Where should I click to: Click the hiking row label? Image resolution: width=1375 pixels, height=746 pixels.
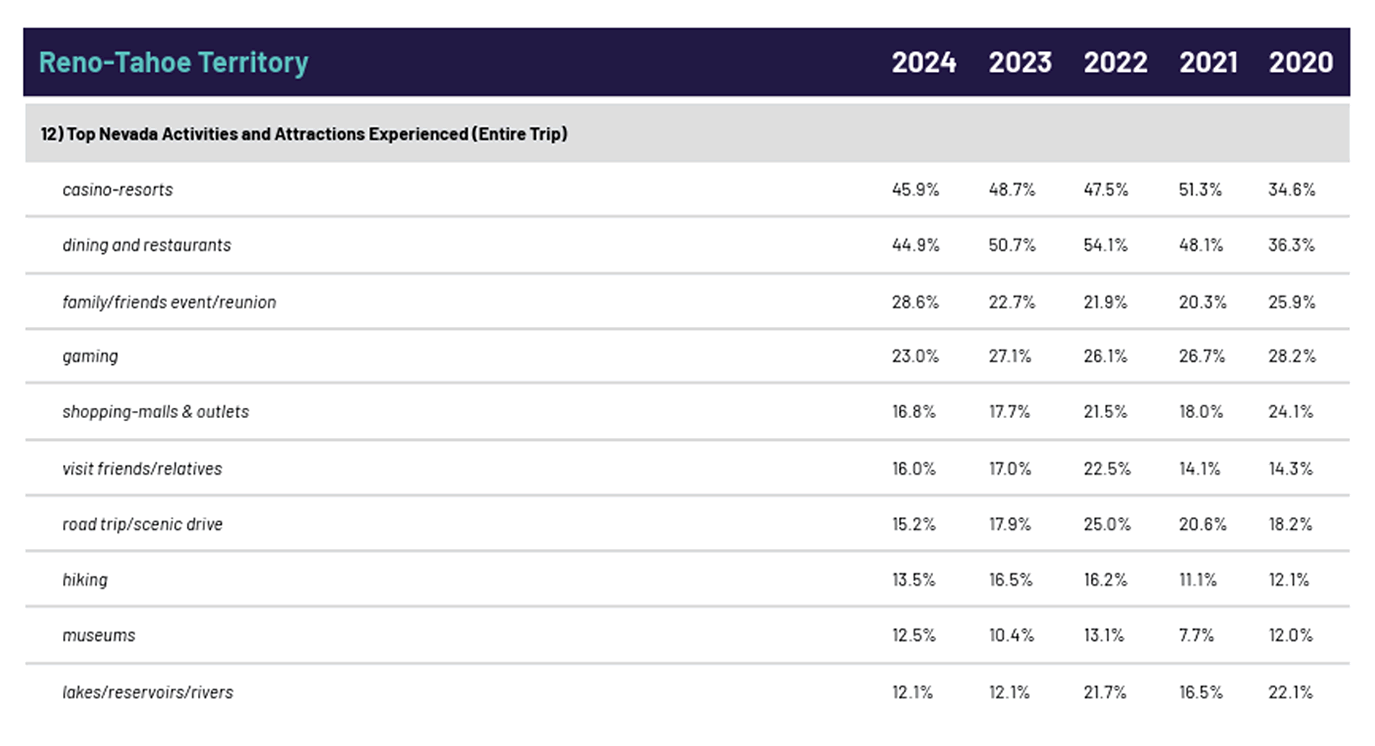(85, 580)
